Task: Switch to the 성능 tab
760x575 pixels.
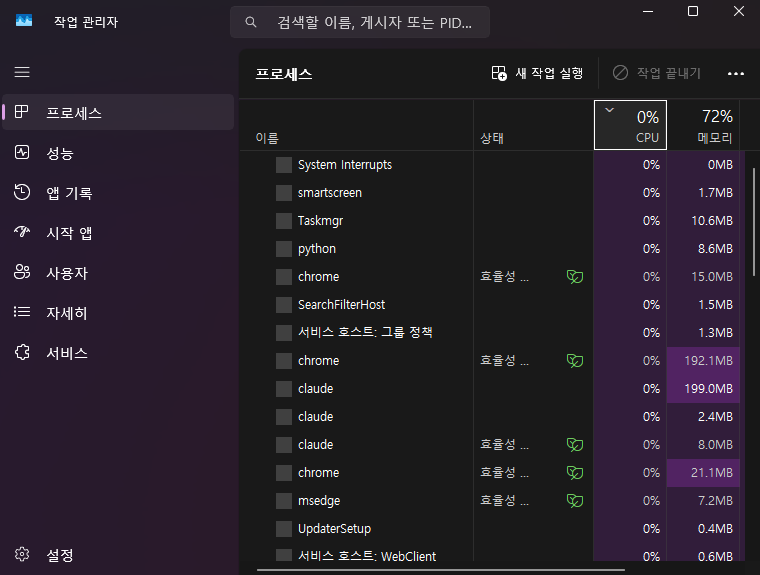Action: click(x=118, y=153)
